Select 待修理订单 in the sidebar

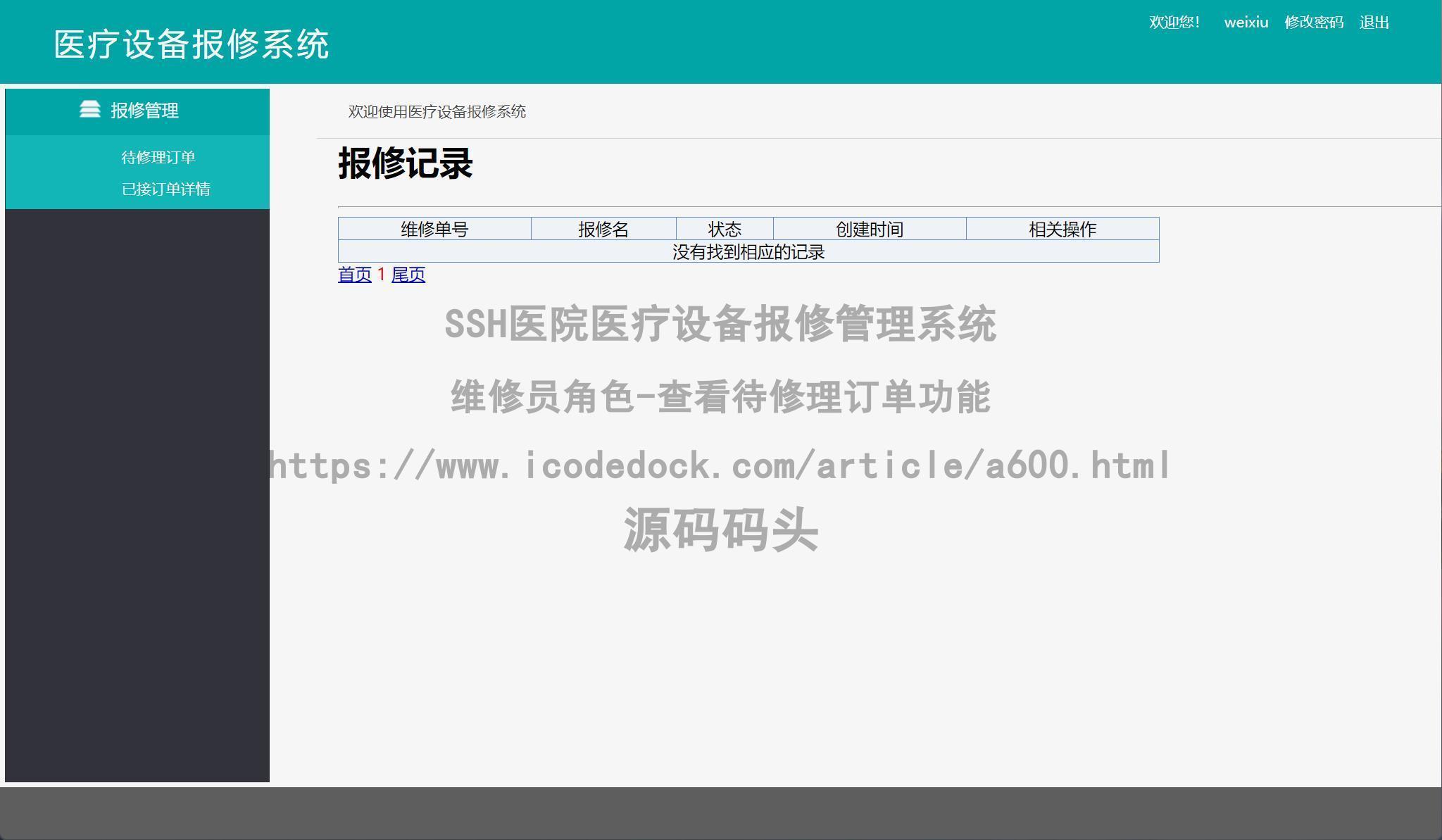click(158, 156)
